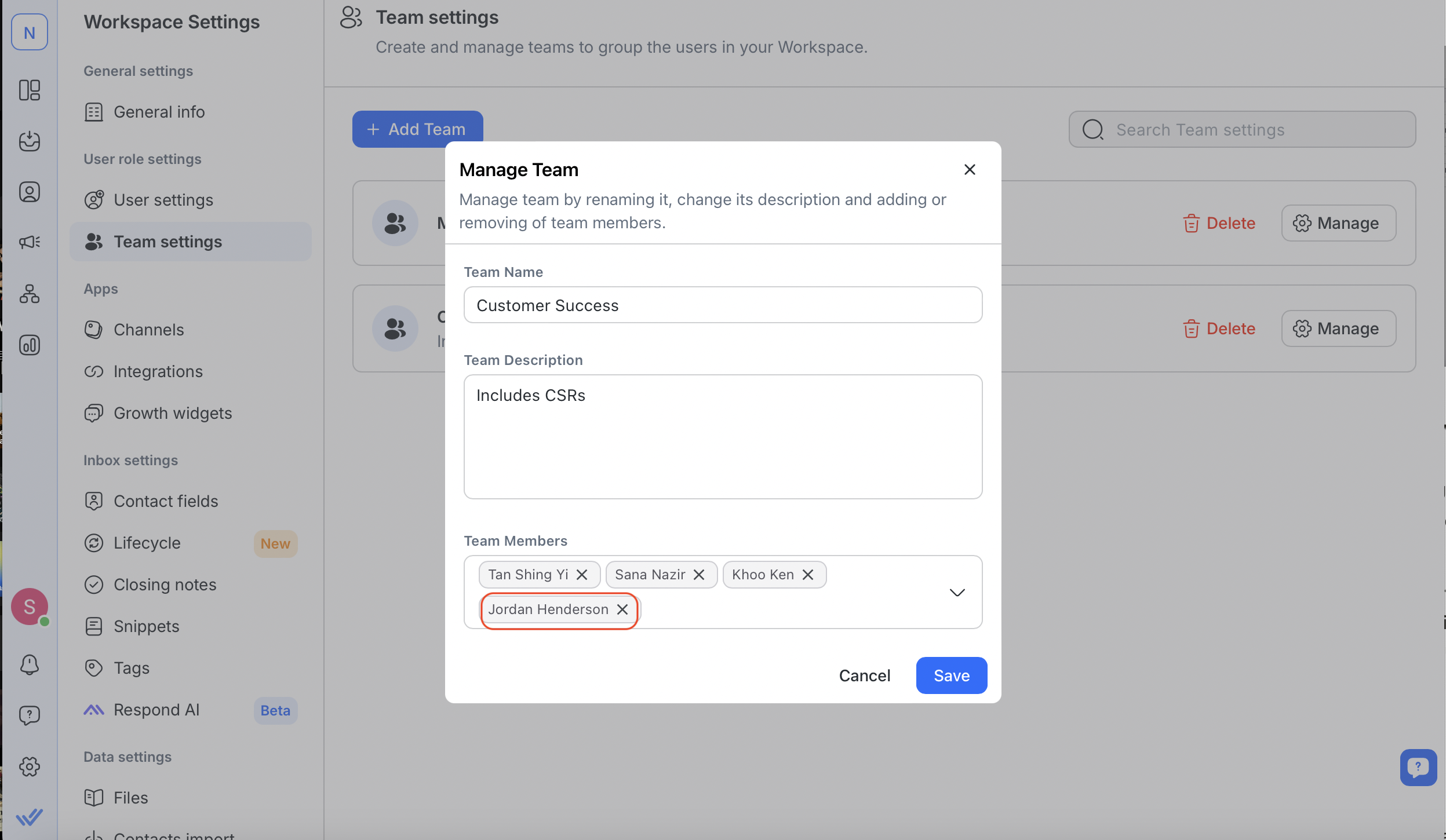Viewport: 1446px width, 840px height.
Task: Click the notifications bell icon
Action: [x=30, y=664]
